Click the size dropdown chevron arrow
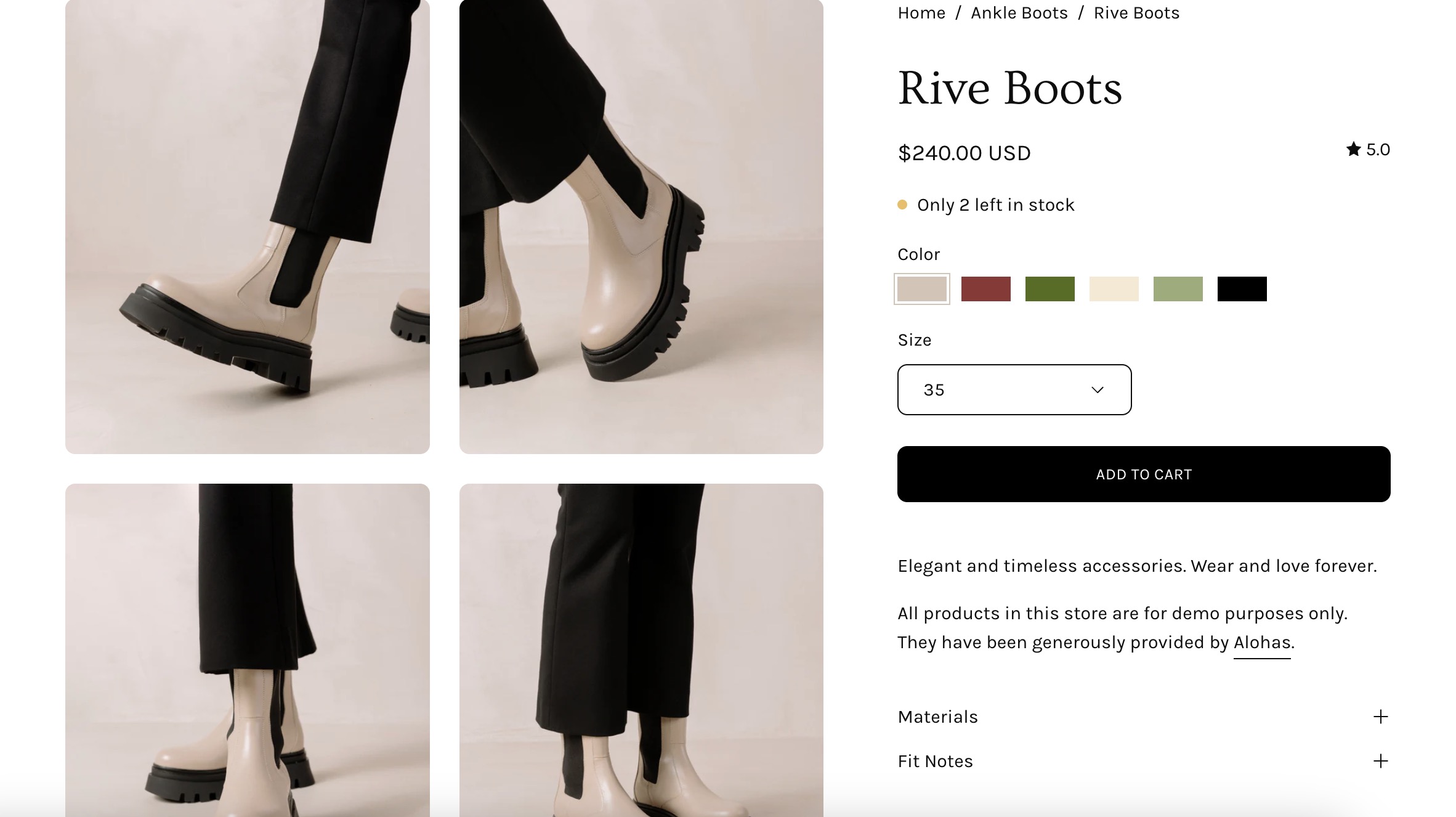The height and width of the screenshot is (817, 1456). (1097, 390)
